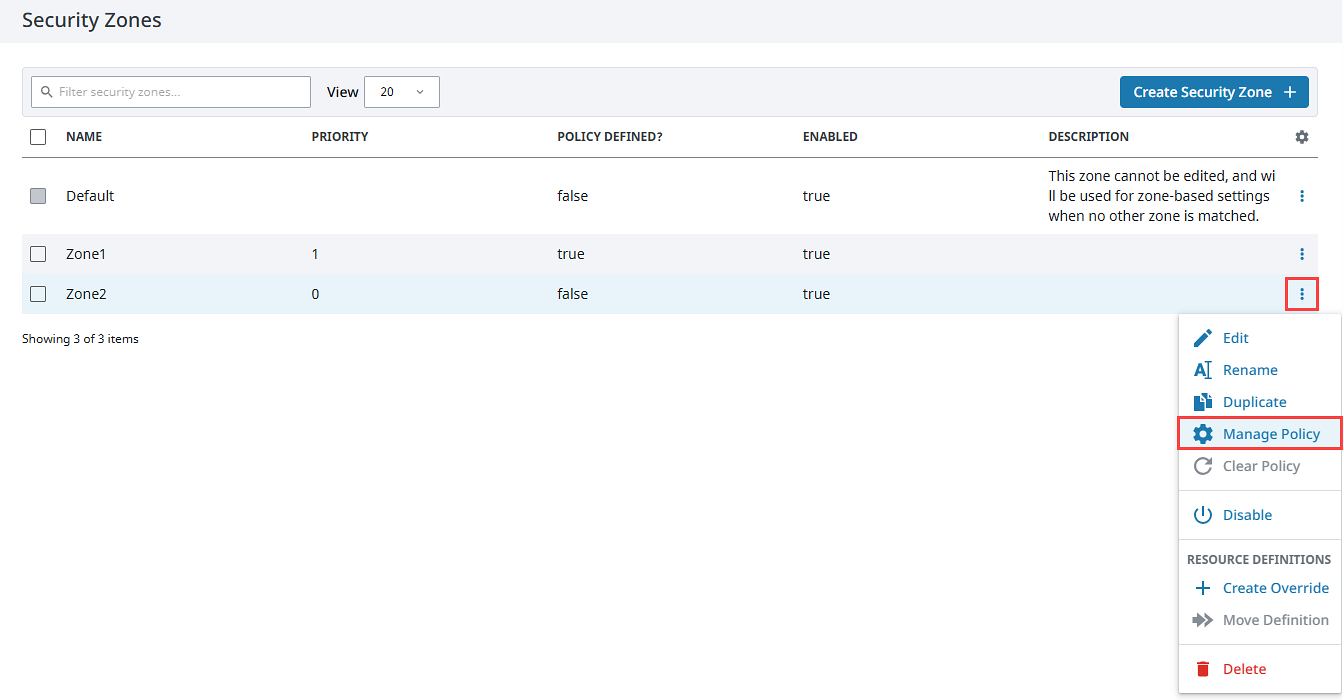Select Clear Policy menu entry

pos(1260,466)
